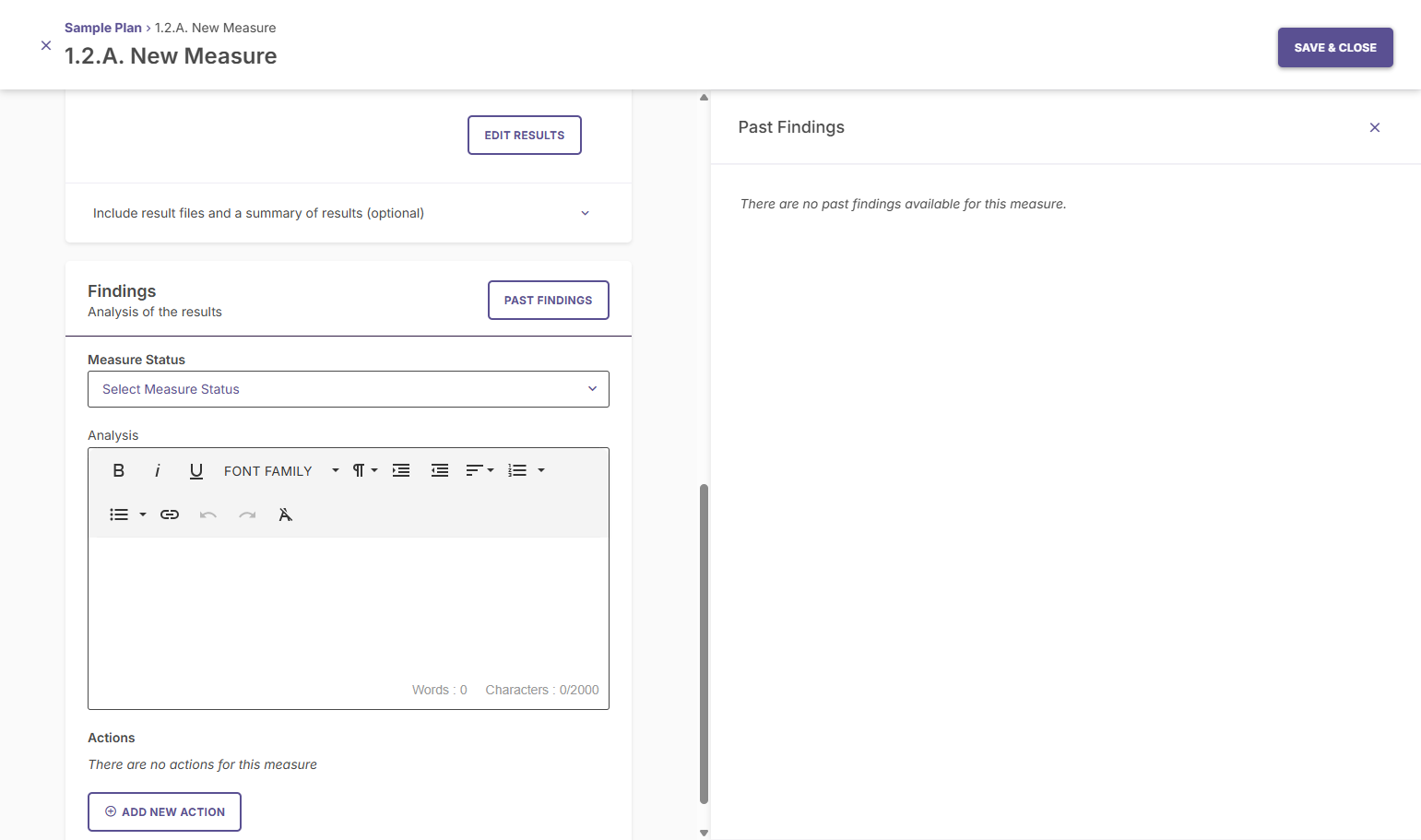Open bulleted list style arrow

[143, 515]
